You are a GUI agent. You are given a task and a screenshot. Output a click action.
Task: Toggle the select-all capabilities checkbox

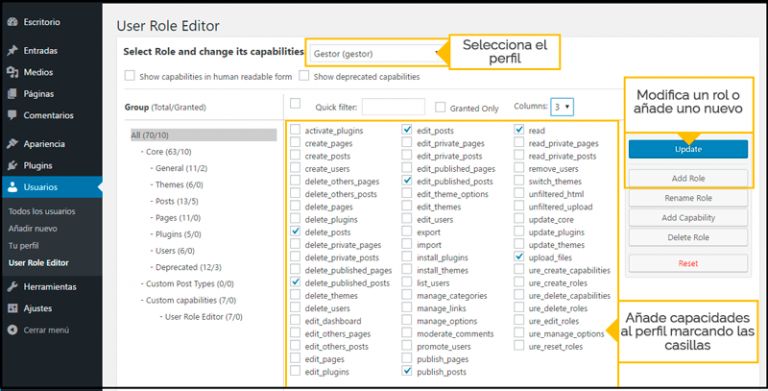(x=295, y=103)
